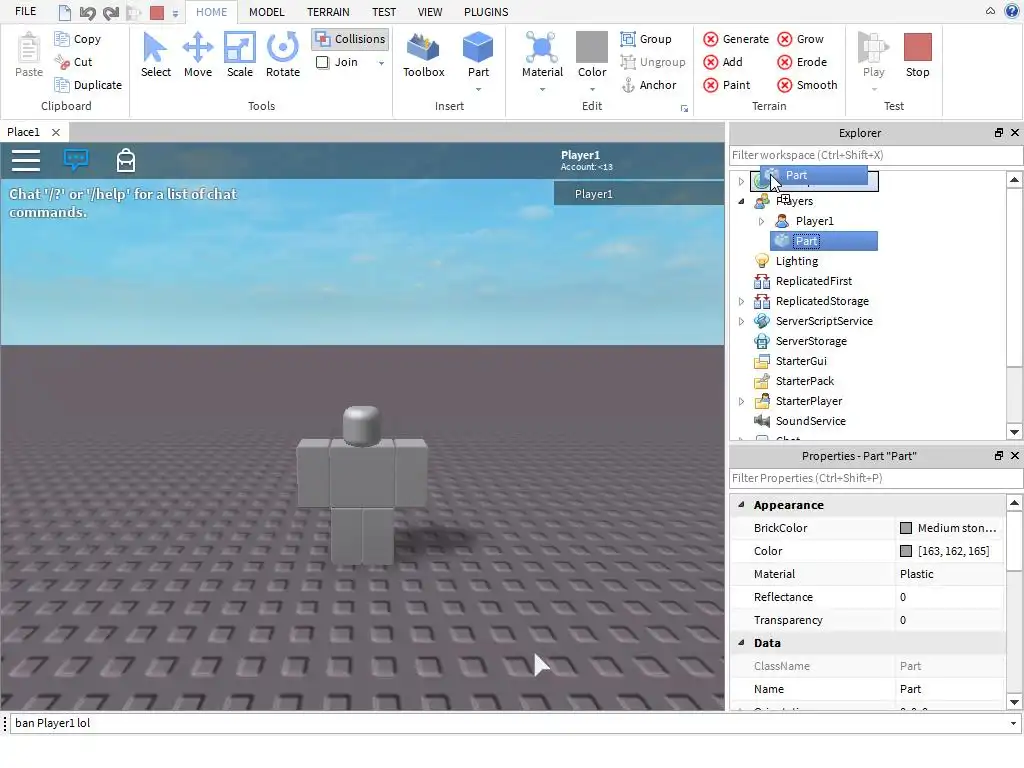The height and width of the screenshot is (768, 1024).
Task: Open the Material dropdown arrow
Action: [x=542, y=89]
